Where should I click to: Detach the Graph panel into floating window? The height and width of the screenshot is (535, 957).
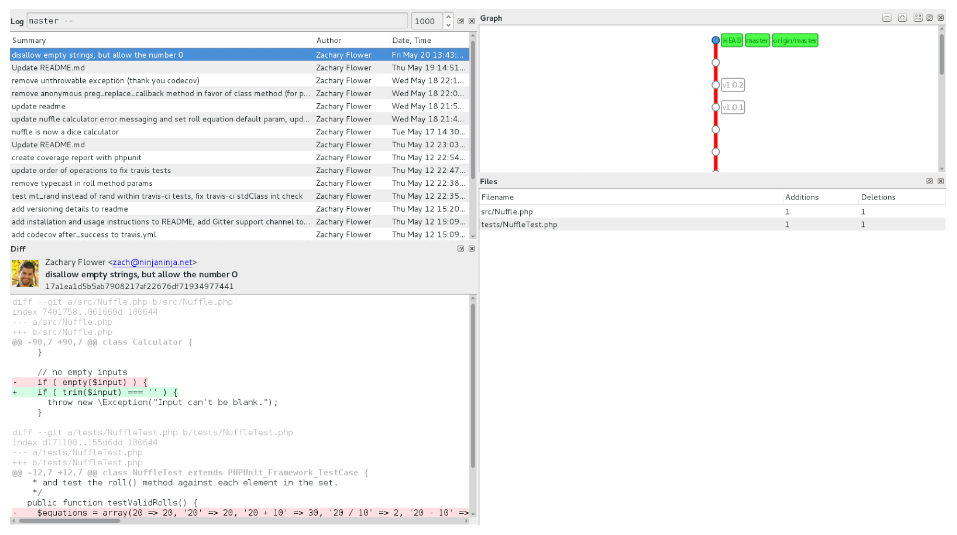tap(929, 18)
